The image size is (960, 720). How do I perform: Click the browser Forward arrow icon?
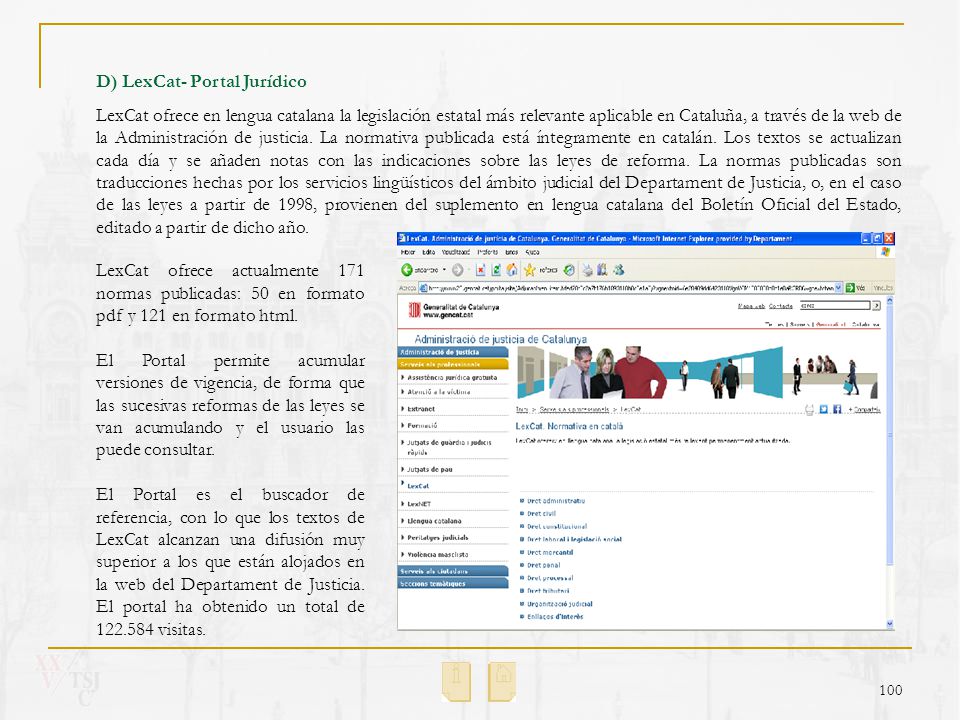pos(457,270)
